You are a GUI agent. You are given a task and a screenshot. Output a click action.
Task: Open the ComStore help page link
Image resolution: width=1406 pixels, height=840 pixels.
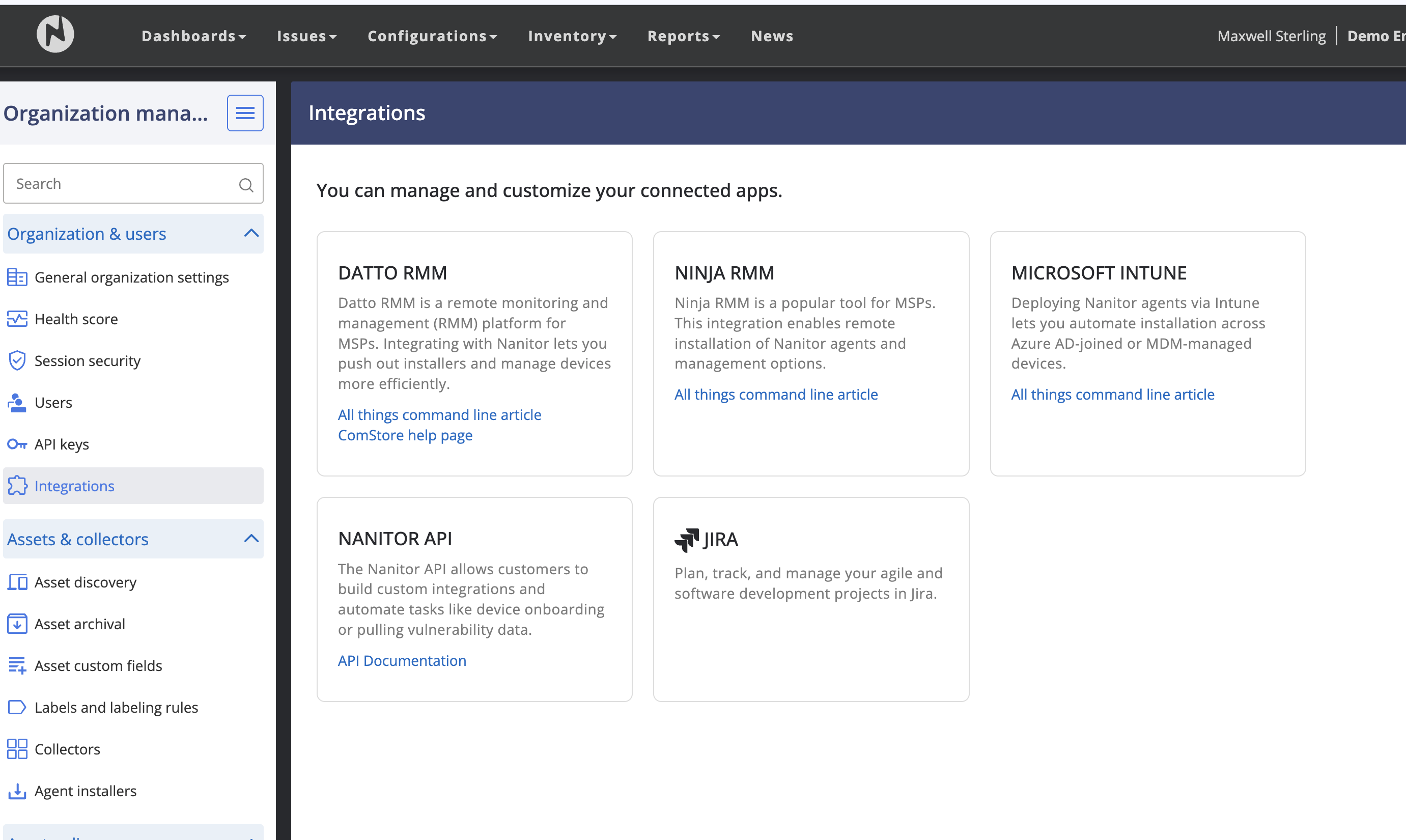click(x=405, y=435)
